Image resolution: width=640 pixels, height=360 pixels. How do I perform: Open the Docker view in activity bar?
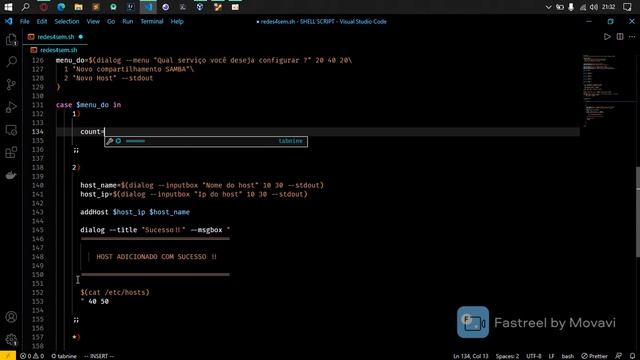(x=11, y=175)
